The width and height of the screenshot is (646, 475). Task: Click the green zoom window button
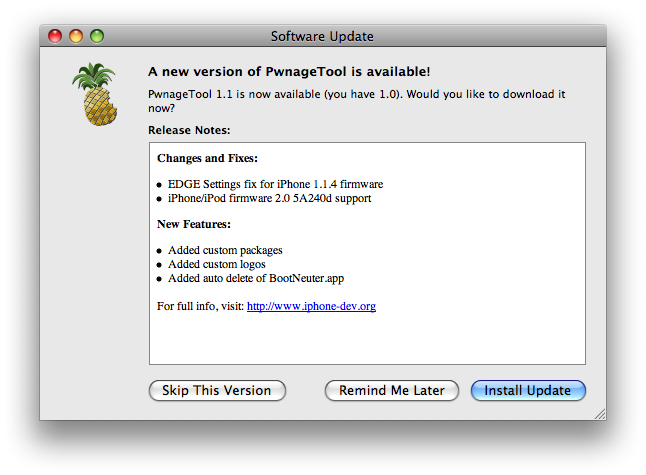(x=97, y=37)
